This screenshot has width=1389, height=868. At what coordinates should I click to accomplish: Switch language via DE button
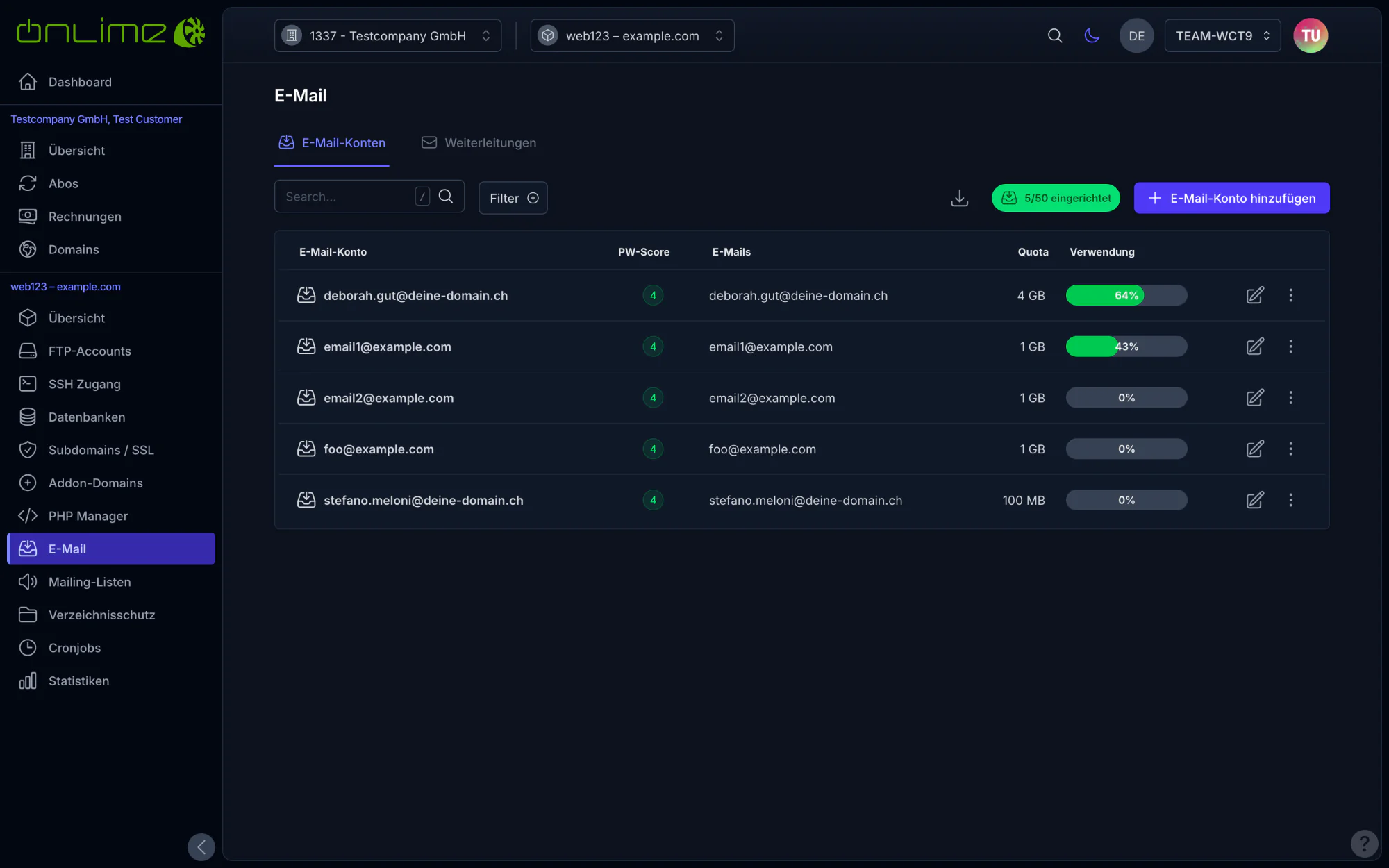tap(1136, 35)
